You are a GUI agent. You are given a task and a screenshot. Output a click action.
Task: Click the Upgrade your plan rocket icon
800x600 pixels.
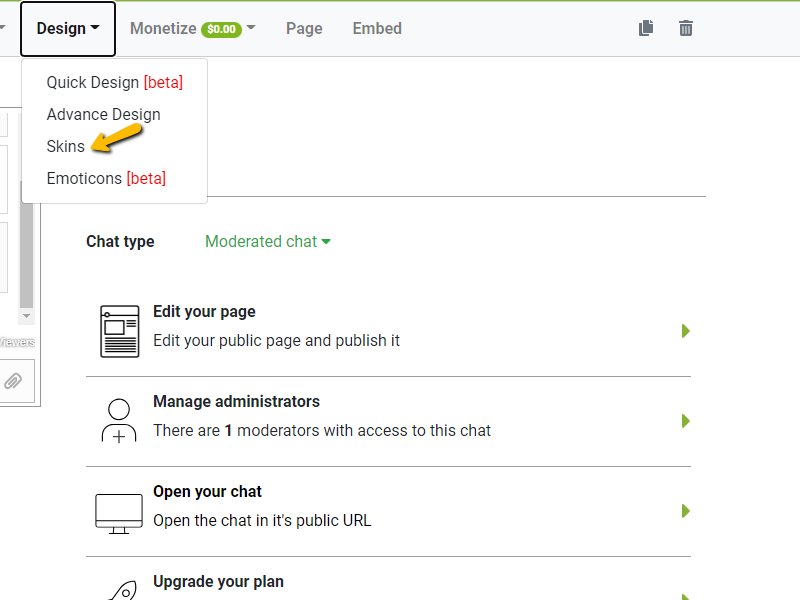click(119, 588)
